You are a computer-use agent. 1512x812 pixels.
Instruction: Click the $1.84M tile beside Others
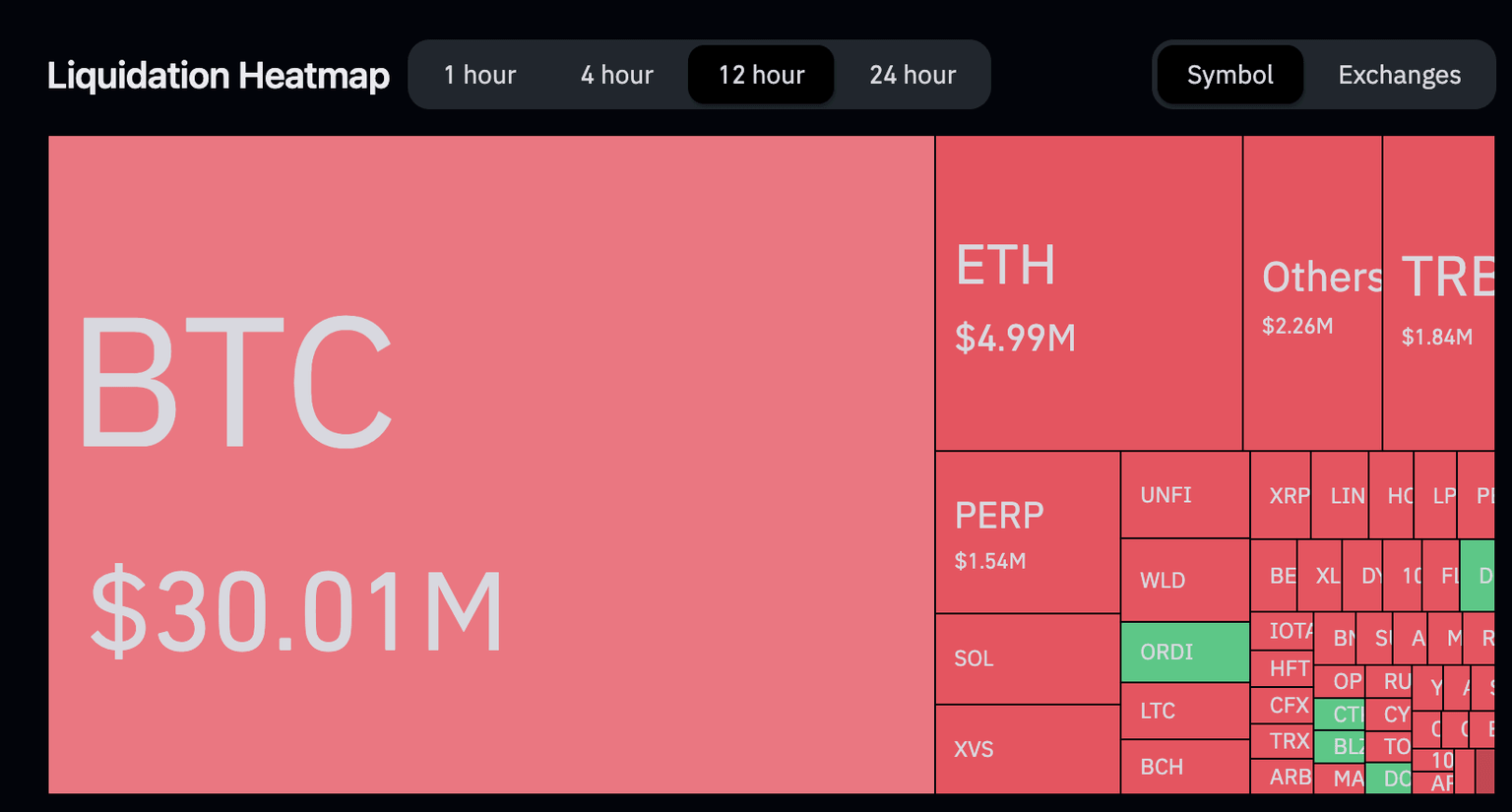1437,293
